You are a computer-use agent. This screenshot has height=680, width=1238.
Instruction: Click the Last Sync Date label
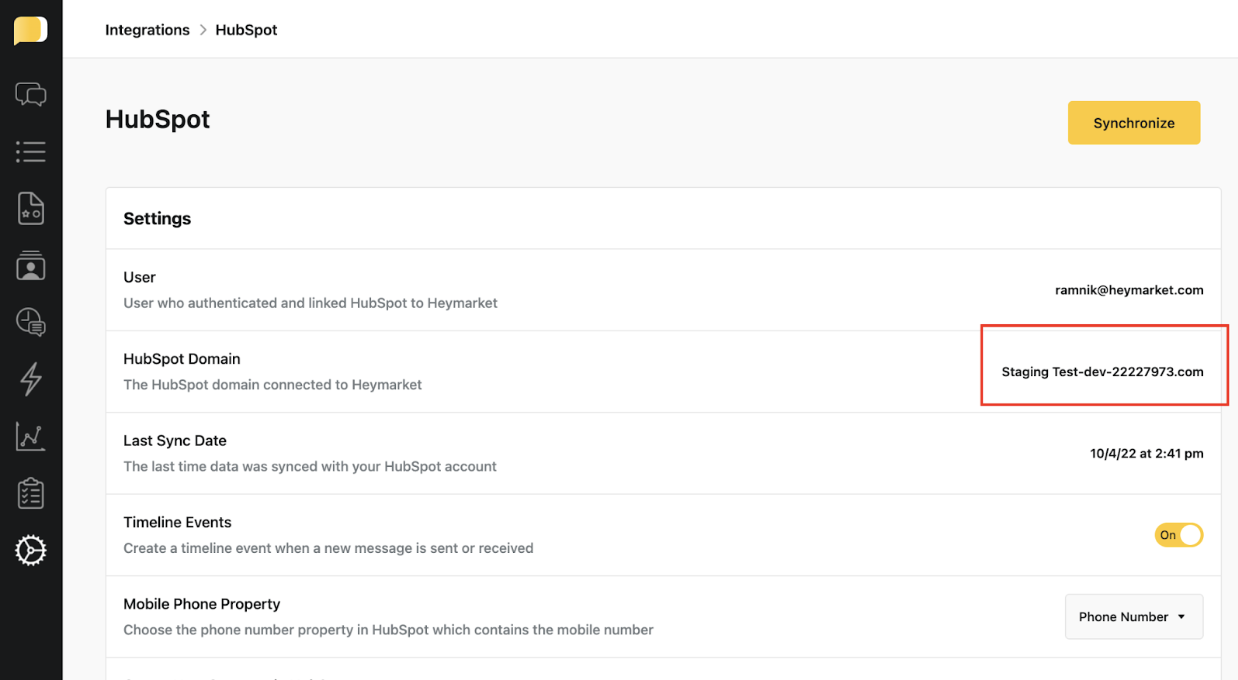click(175, 440)
